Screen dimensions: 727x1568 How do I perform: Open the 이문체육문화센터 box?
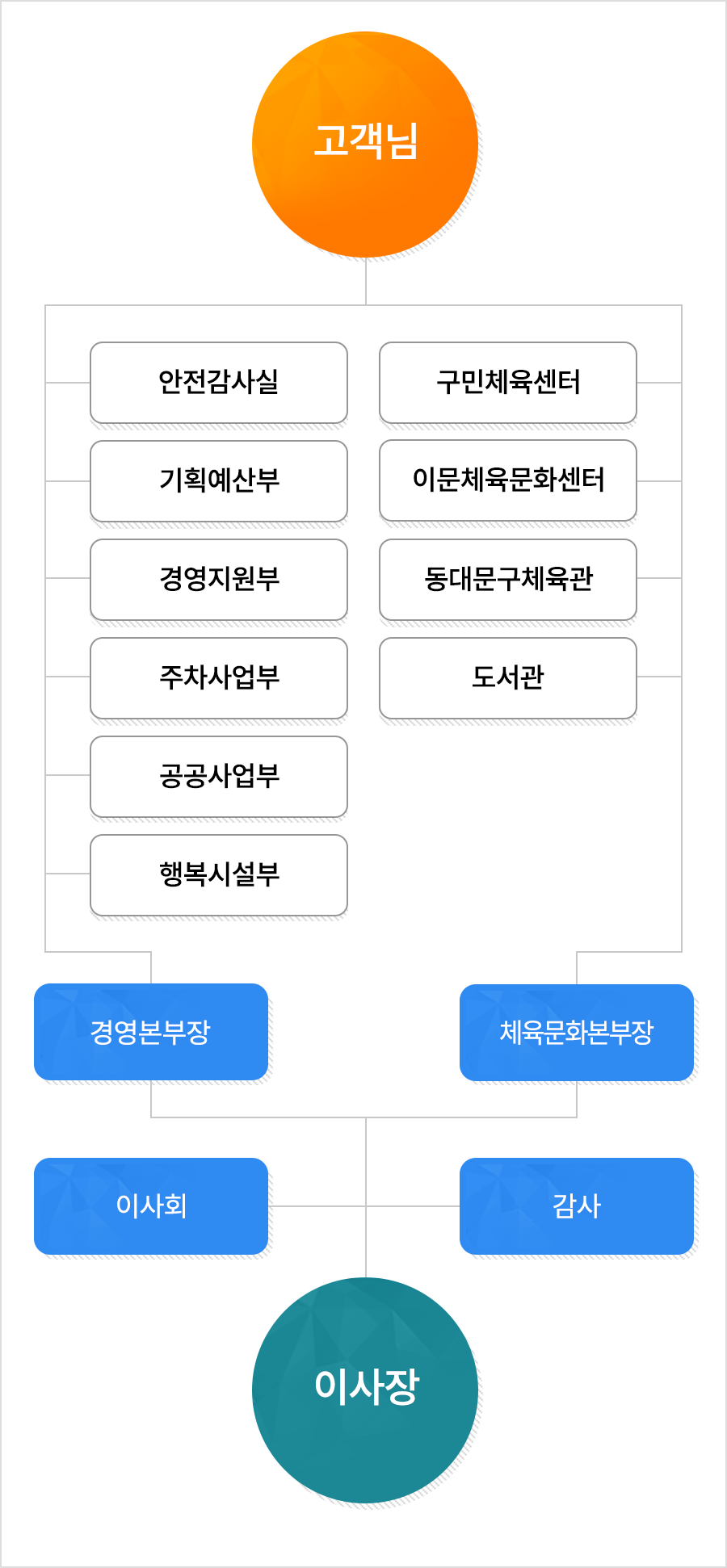coord(508,480)
